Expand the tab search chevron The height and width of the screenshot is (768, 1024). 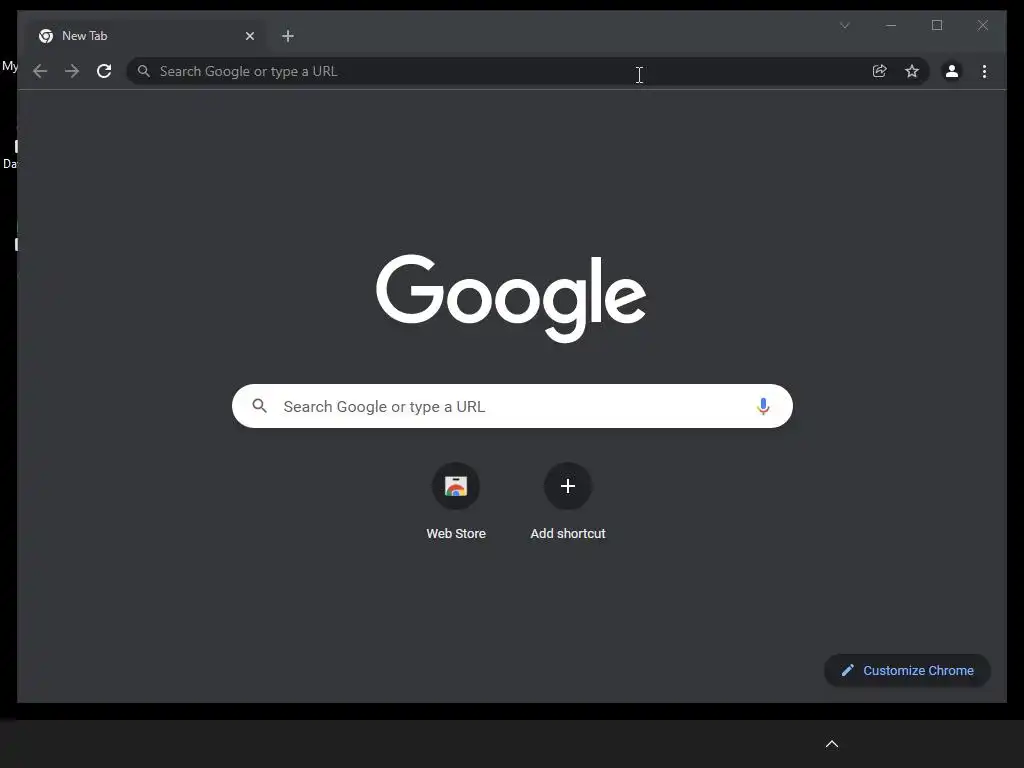(844, 25)
